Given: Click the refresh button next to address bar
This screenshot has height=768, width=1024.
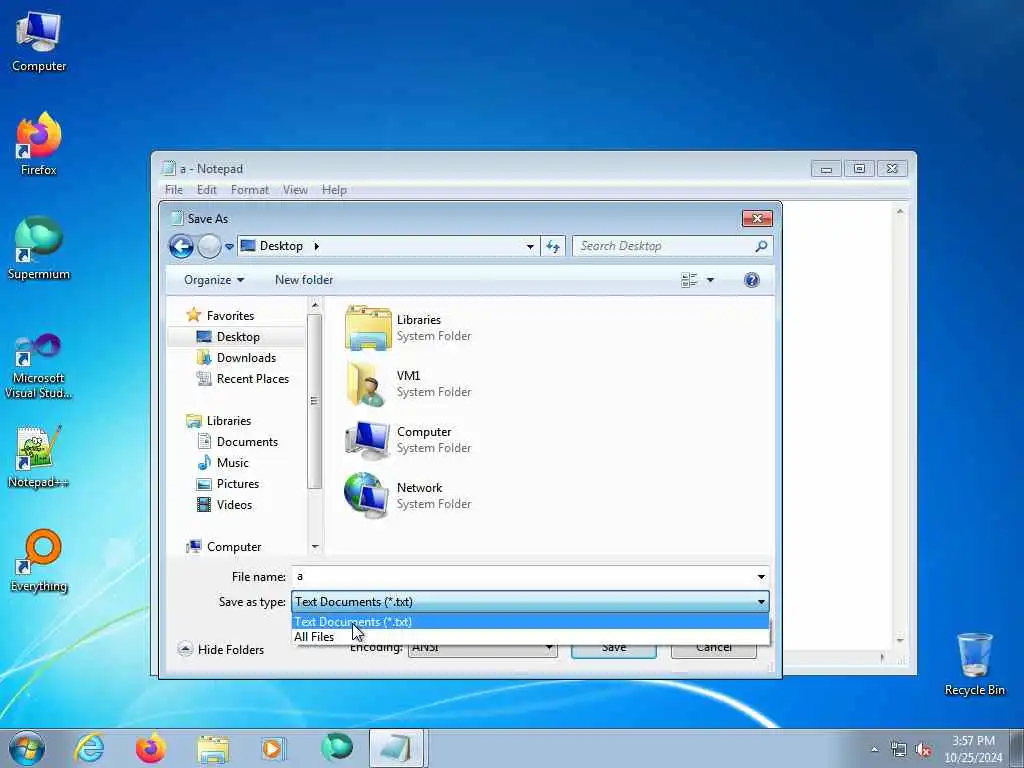Looking at the screenshot, I should pyautogui.click(x=553, y=246).
